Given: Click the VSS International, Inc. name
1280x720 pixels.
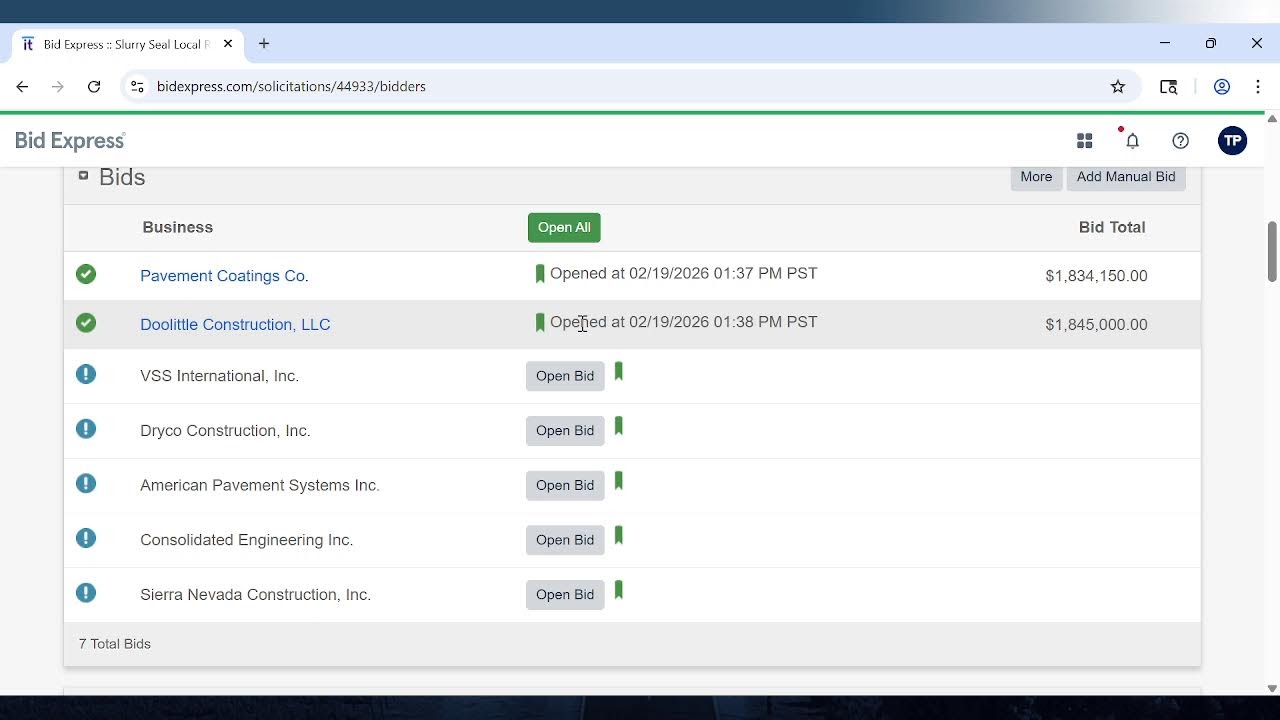Looking at the screenshot, I should coord(220,376).
